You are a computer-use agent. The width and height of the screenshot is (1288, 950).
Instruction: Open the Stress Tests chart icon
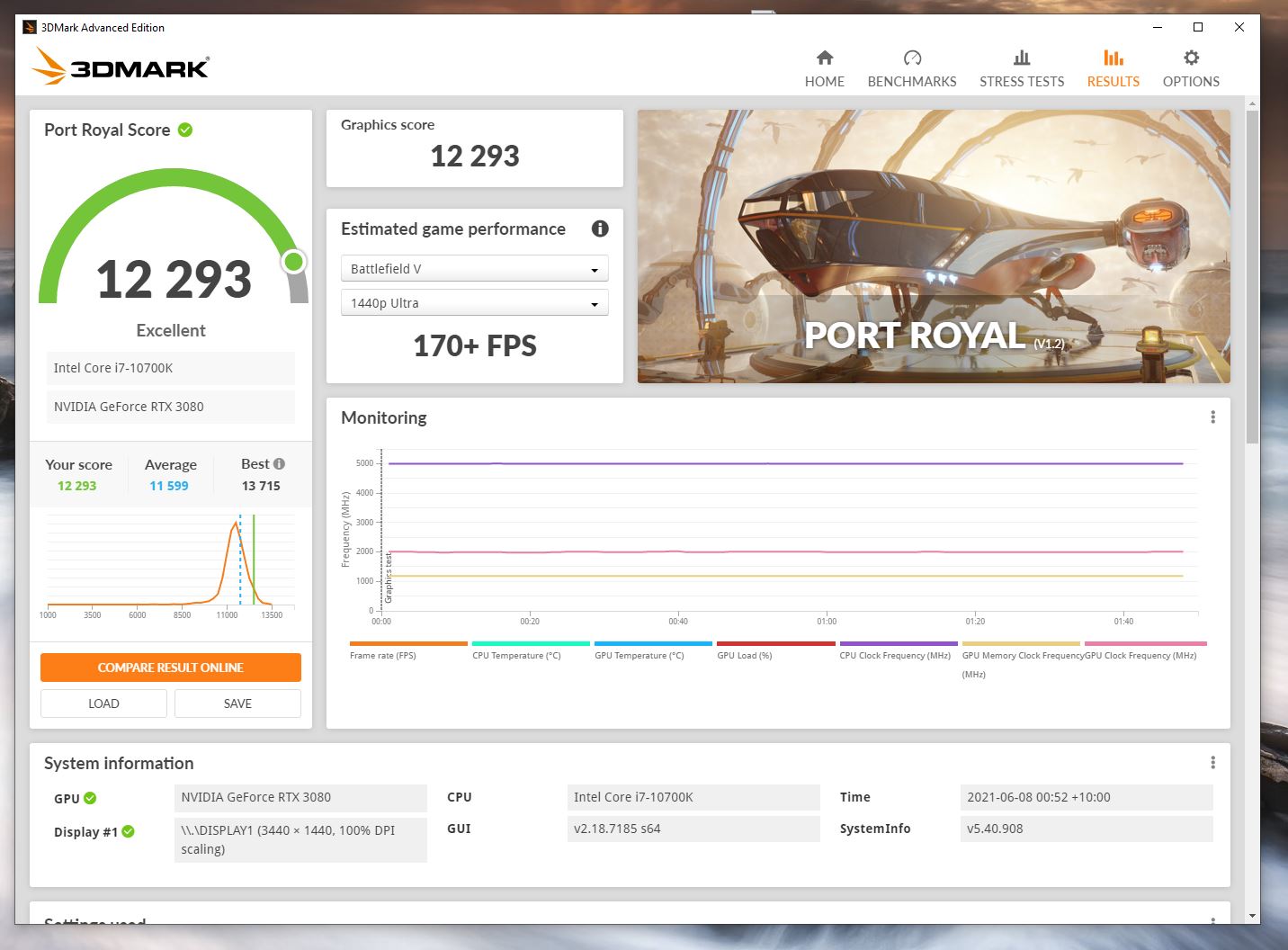(x=1022, y=58)
